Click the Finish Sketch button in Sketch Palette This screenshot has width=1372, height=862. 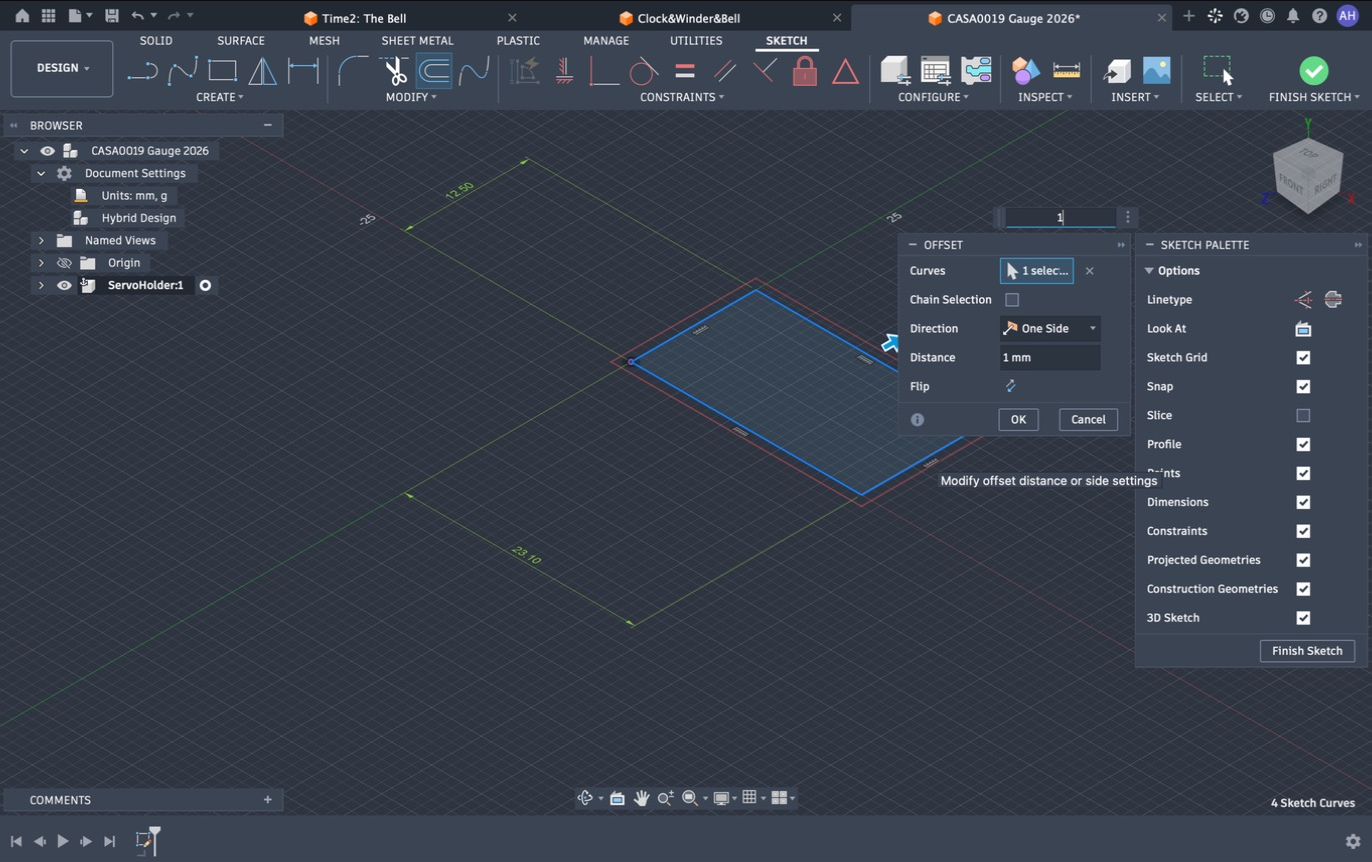tap(1307, 651)
